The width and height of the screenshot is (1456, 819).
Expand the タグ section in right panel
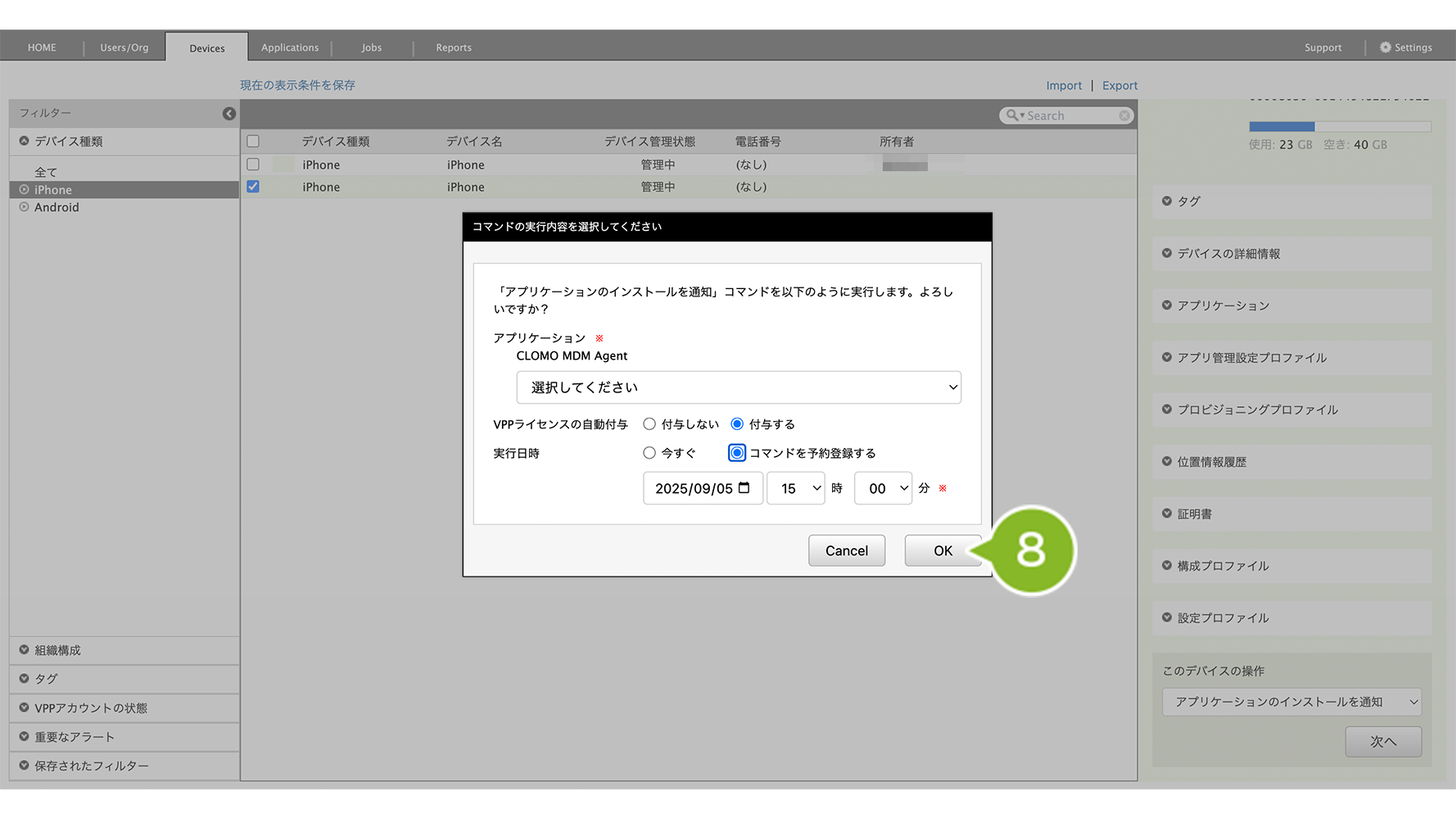(x=1167, y=201)
